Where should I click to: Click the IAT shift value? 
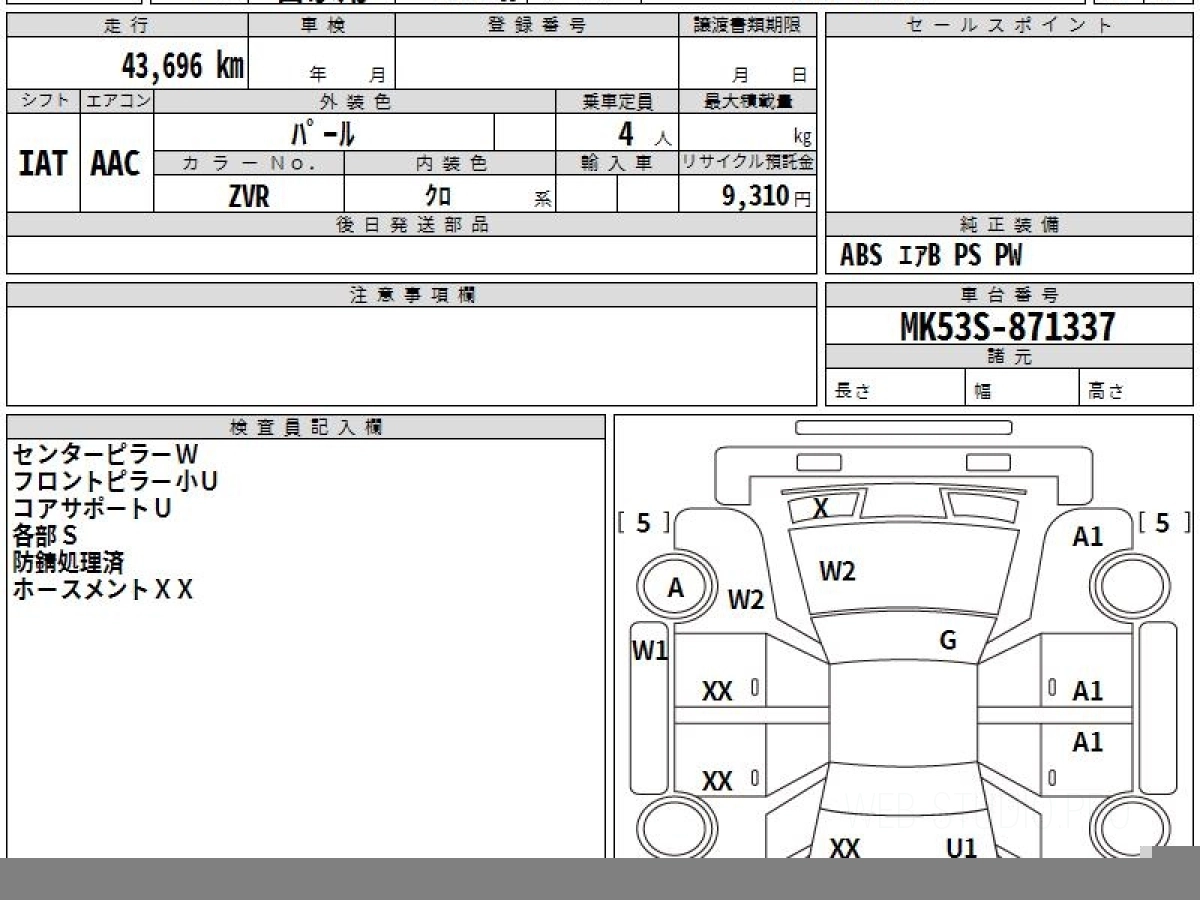pos(43,164)
